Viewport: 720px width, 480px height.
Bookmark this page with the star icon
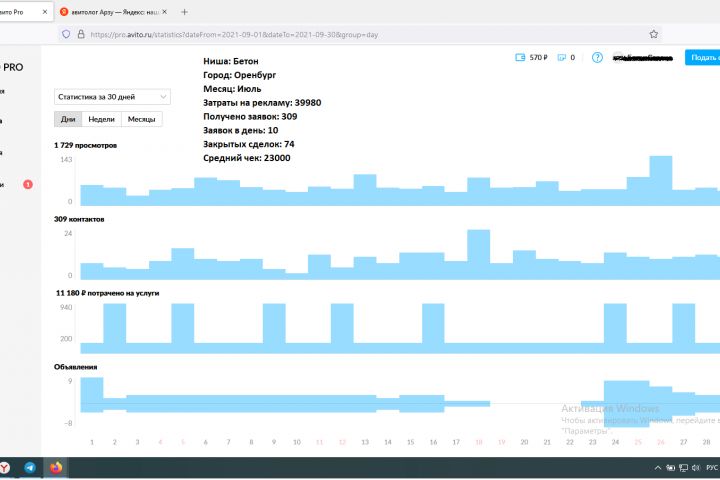(653, 34)
